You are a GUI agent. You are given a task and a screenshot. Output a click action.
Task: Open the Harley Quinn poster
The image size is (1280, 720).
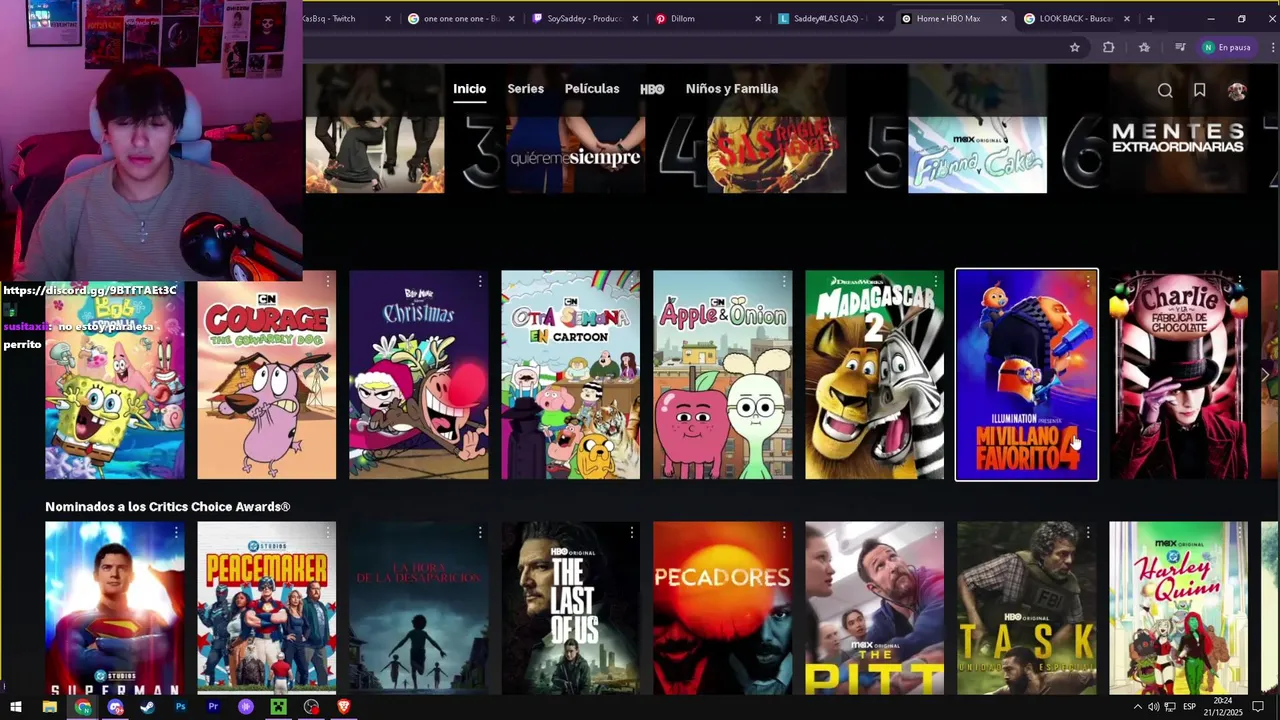1179,608
